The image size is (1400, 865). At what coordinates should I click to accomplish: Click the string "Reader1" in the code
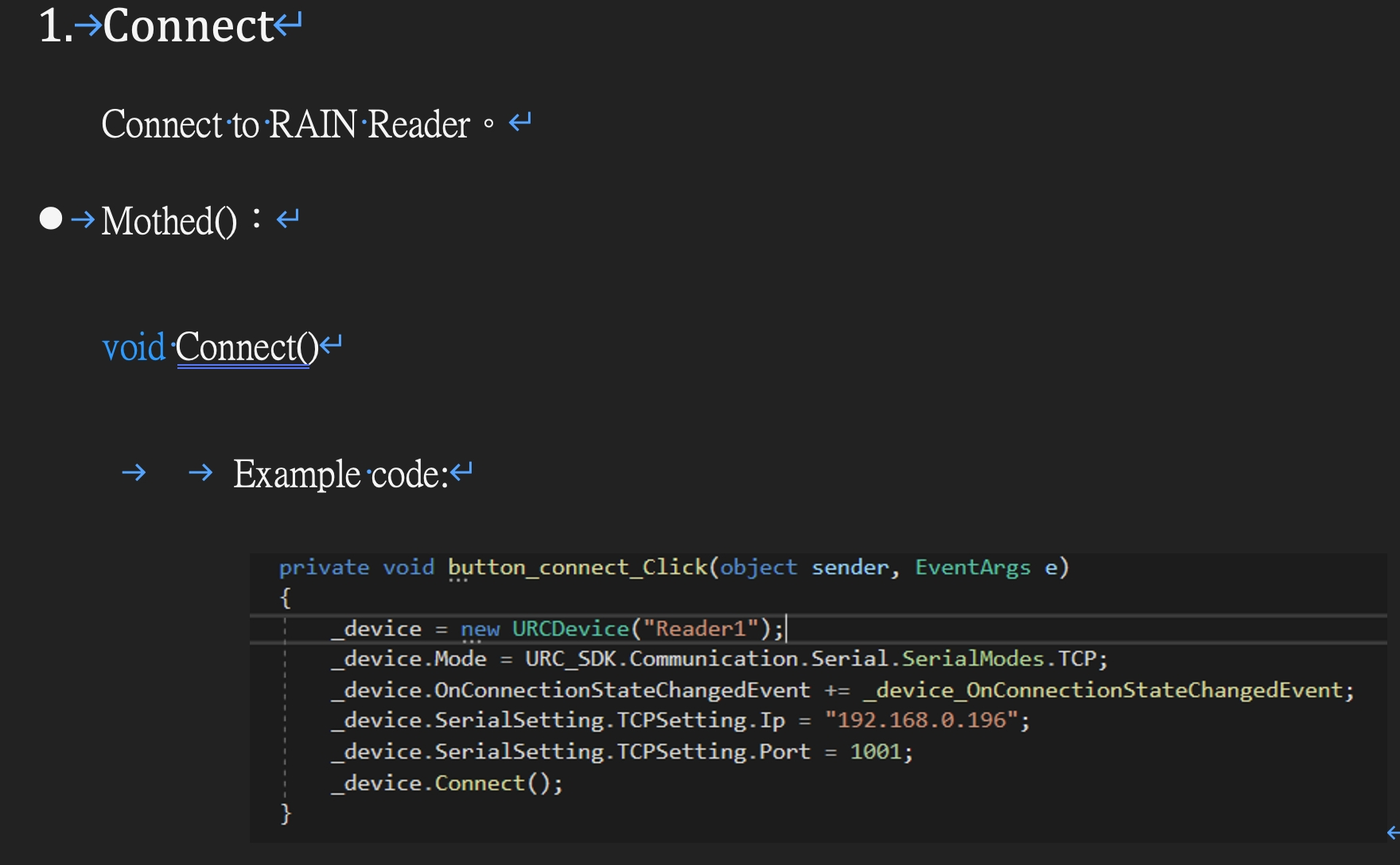701,629
